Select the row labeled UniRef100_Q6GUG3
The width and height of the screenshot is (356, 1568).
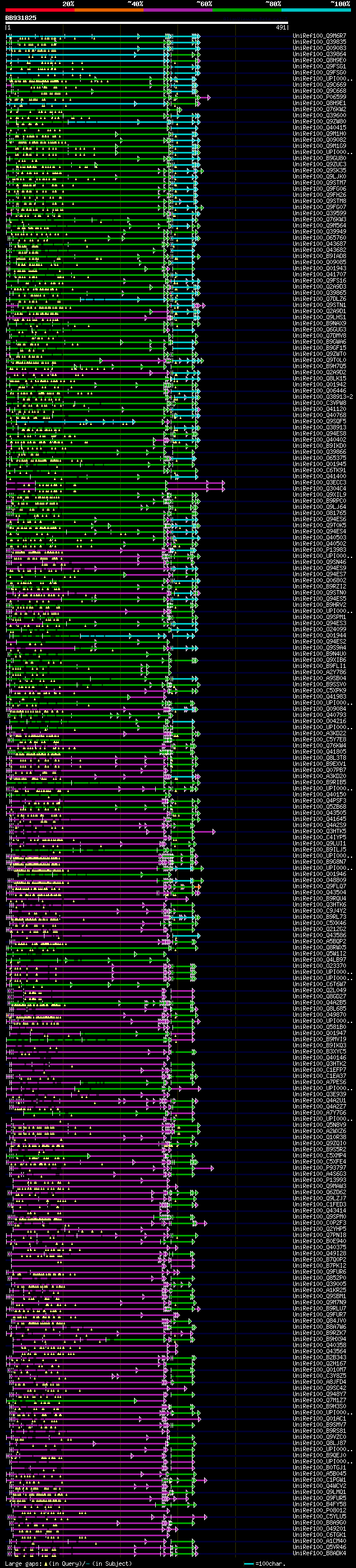point(319,330)
